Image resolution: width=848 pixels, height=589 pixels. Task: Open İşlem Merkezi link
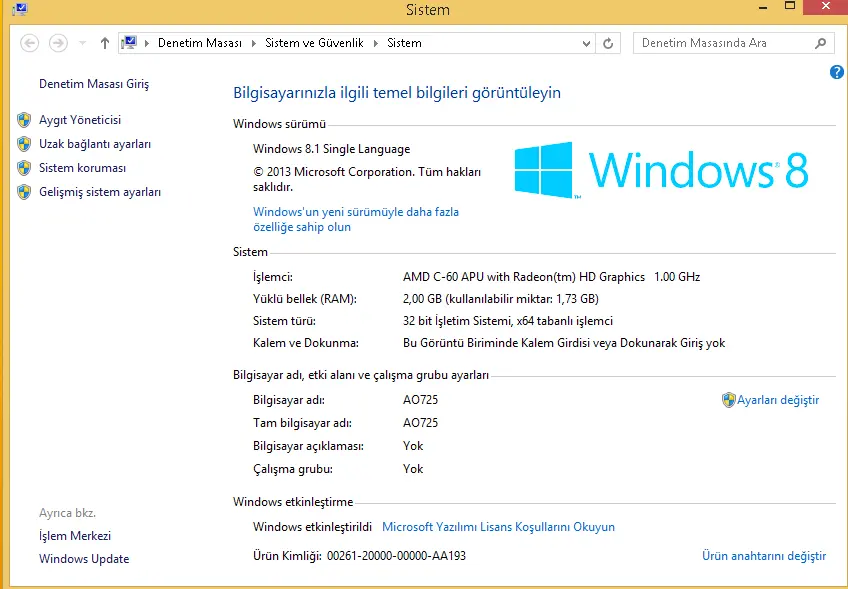pyautogui.click(x=75, y=536)
